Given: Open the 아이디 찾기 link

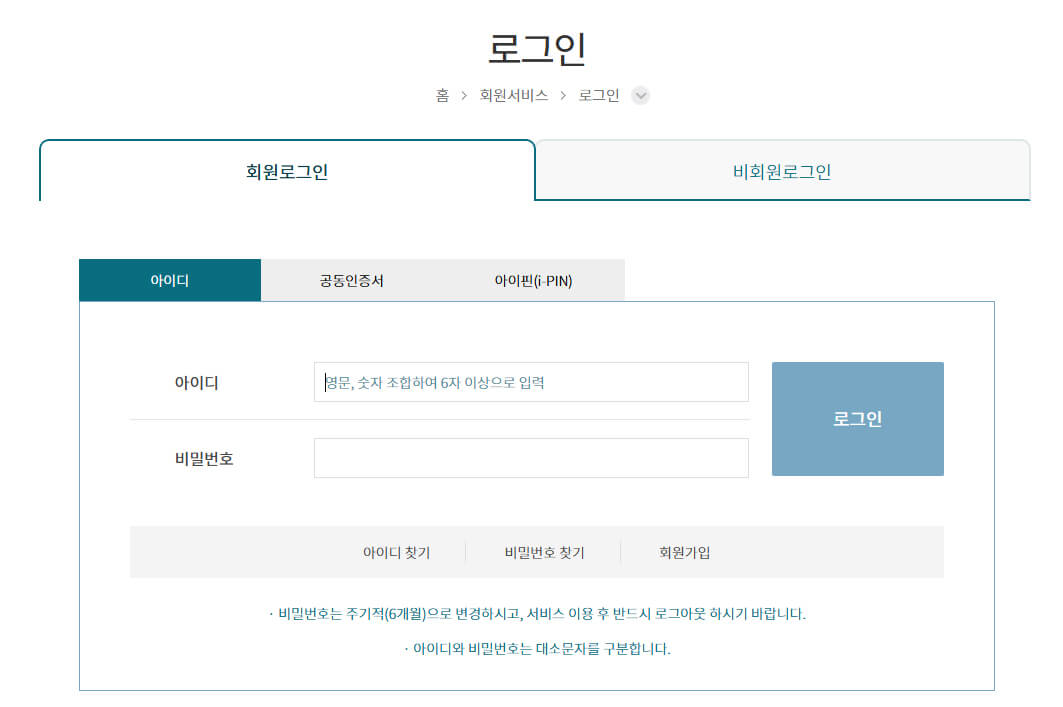Looking at the screenshot, I should pos(397,551).
